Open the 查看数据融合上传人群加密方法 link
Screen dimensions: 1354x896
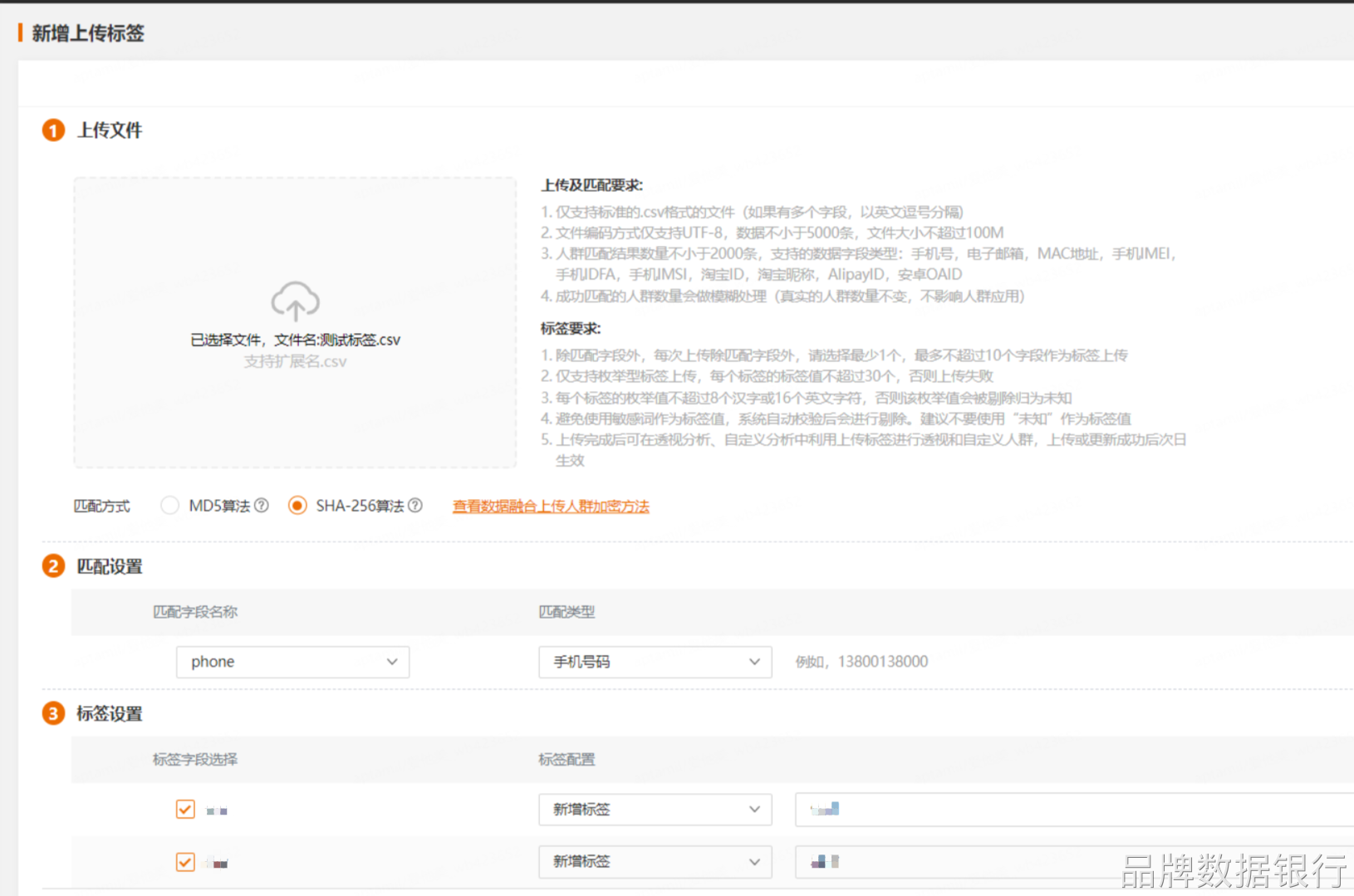(551, 506)
